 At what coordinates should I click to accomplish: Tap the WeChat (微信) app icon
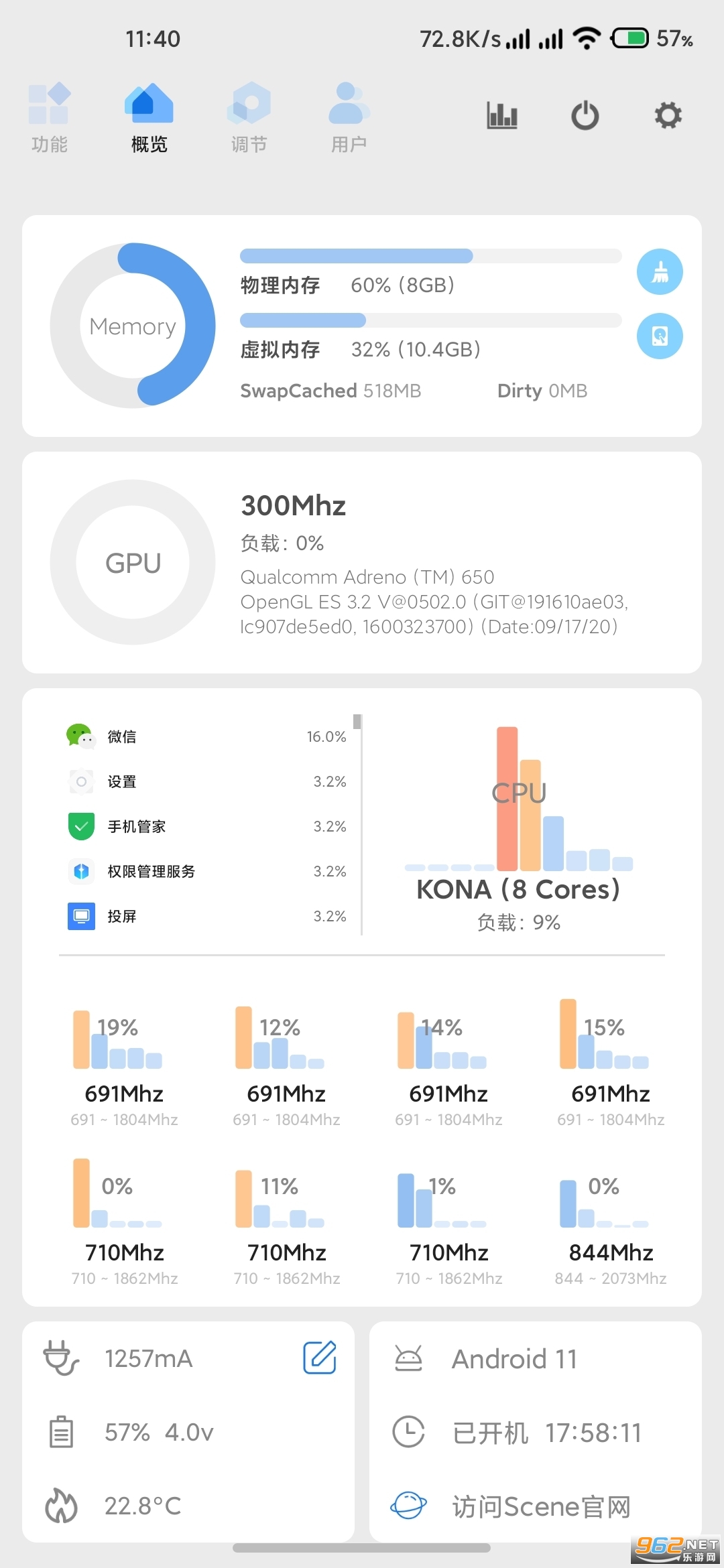[x=80, y=736]
